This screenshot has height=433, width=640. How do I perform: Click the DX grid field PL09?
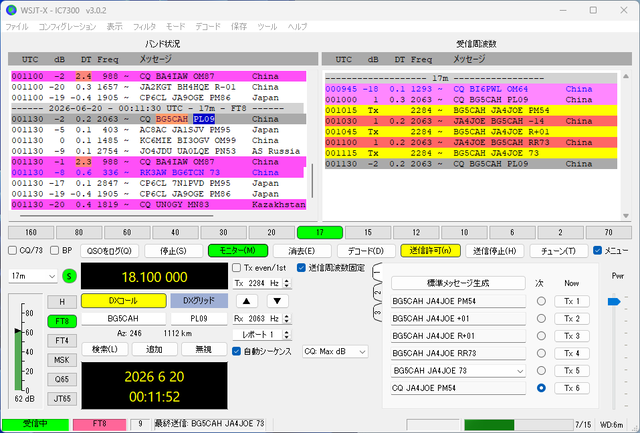(199, 318)
